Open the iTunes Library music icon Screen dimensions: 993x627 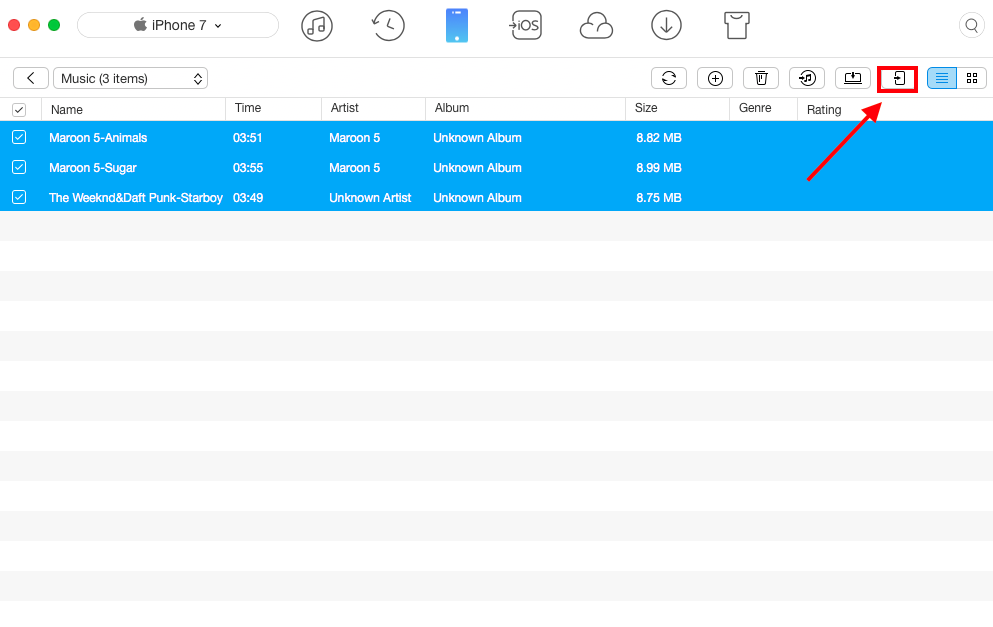(317, 26)
